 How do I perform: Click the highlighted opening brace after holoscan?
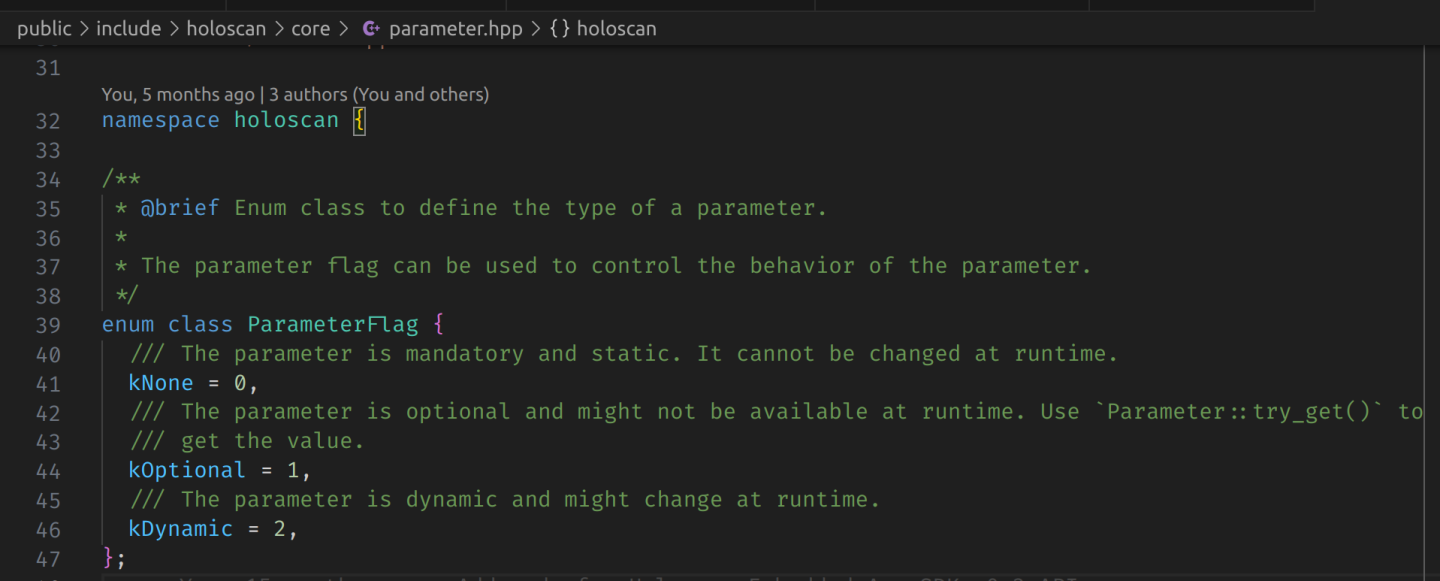click(x=360, y=121)
